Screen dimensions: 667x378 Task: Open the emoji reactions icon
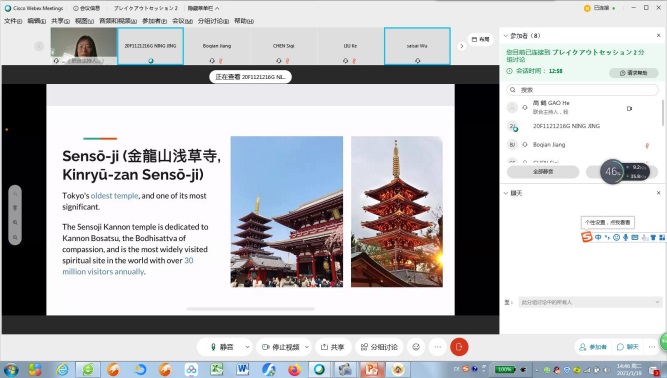tap(416, 347)
